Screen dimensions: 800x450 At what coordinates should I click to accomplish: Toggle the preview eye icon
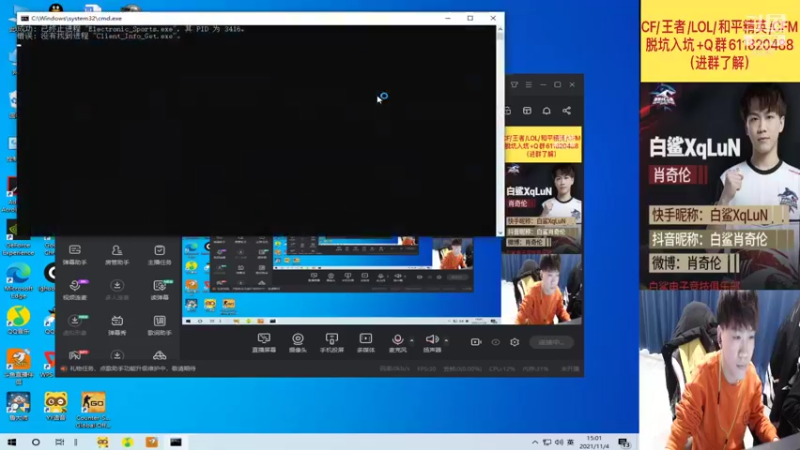click(x=495, y=342)
